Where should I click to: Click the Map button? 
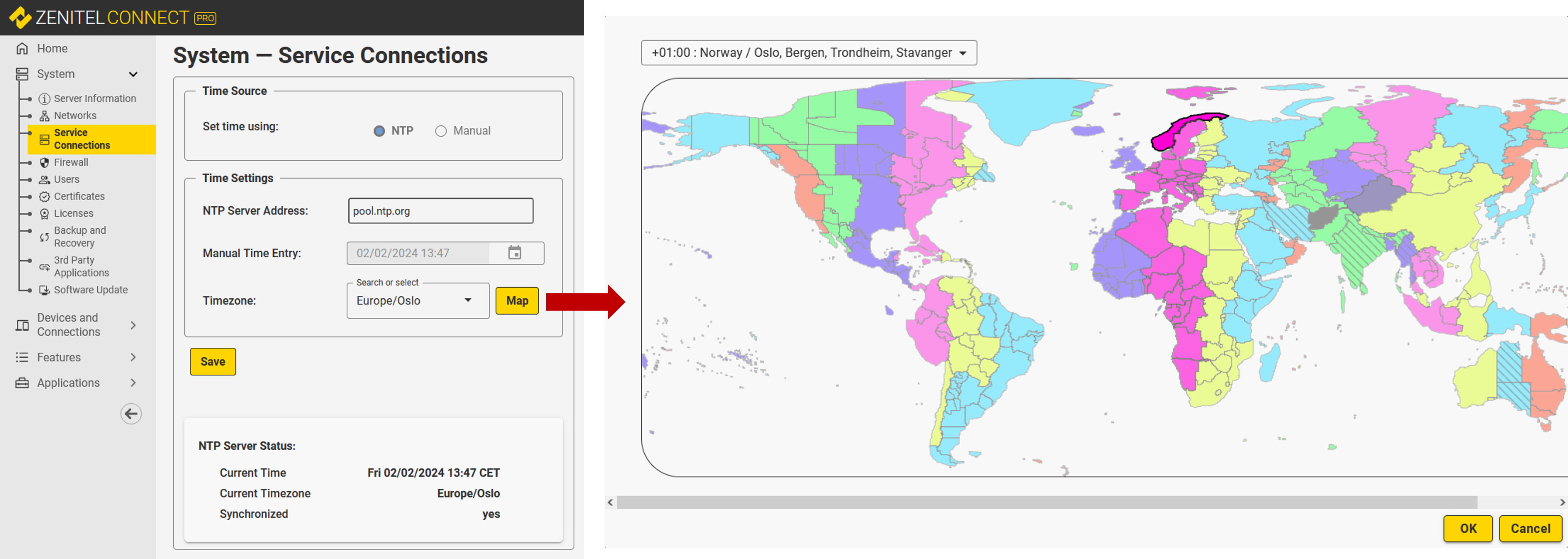tap(517, 301)
